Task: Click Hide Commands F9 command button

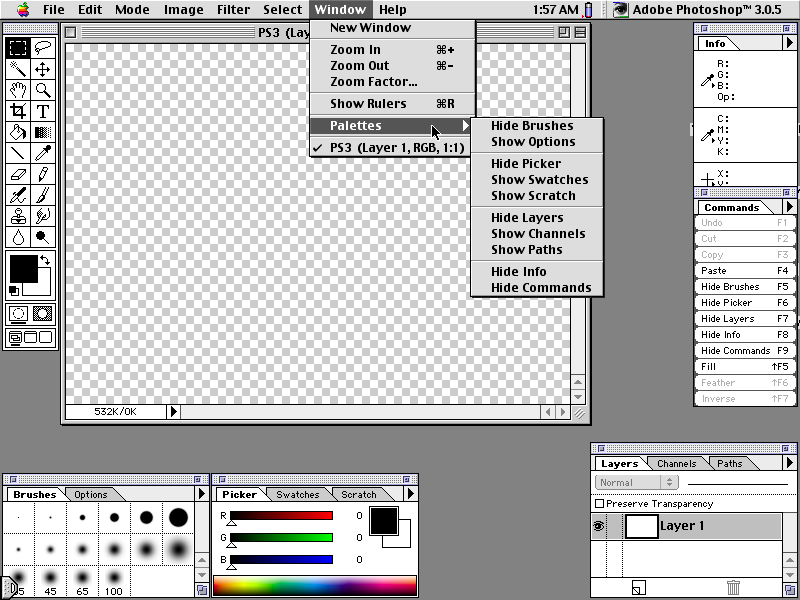Action: (744, 351)
